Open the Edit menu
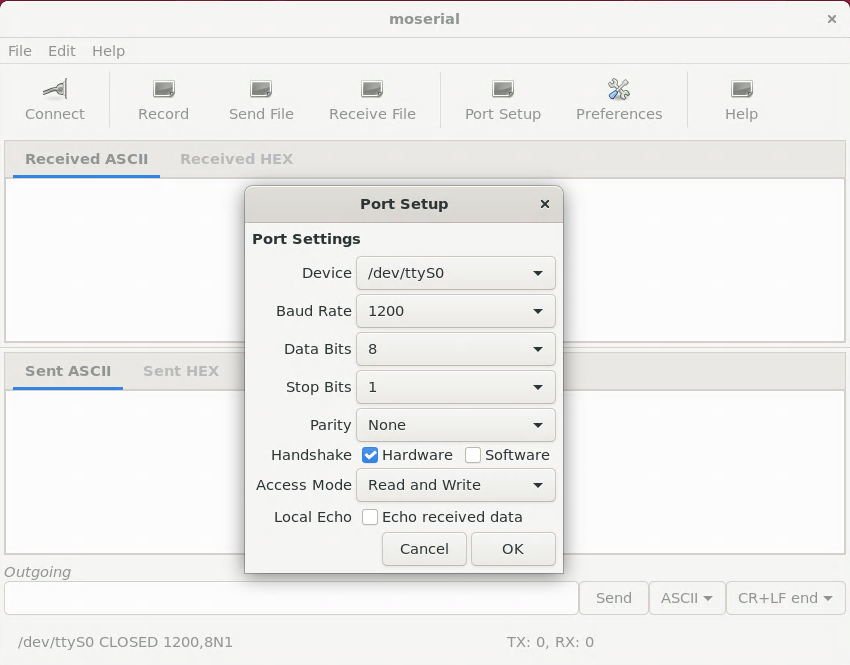The image size is (850, 665). click(x=62, y=51)
